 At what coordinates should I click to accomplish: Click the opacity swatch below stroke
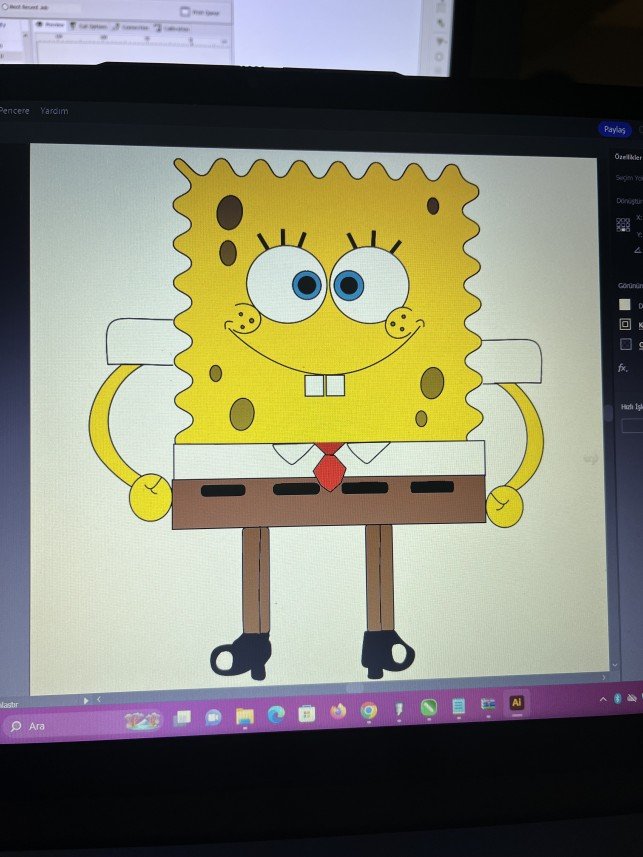(x=625, y=344)
